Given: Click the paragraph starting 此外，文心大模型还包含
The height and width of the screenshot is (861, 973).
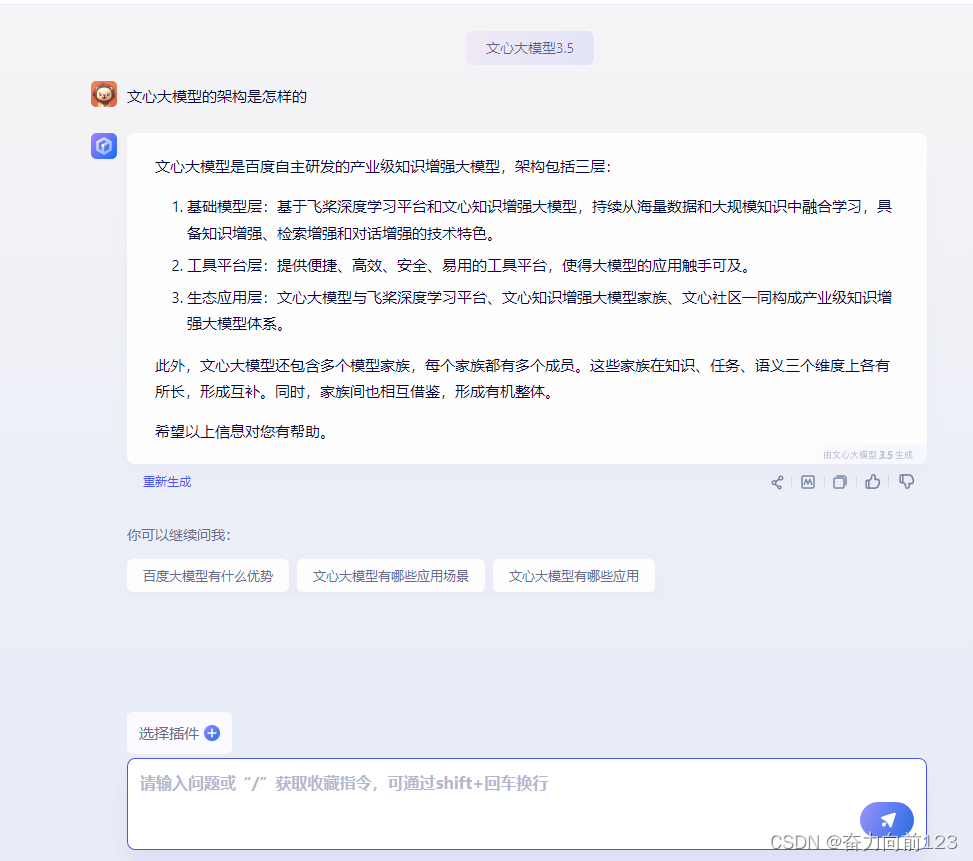Looking at the screenshot, I should click(x=522, y=378).
